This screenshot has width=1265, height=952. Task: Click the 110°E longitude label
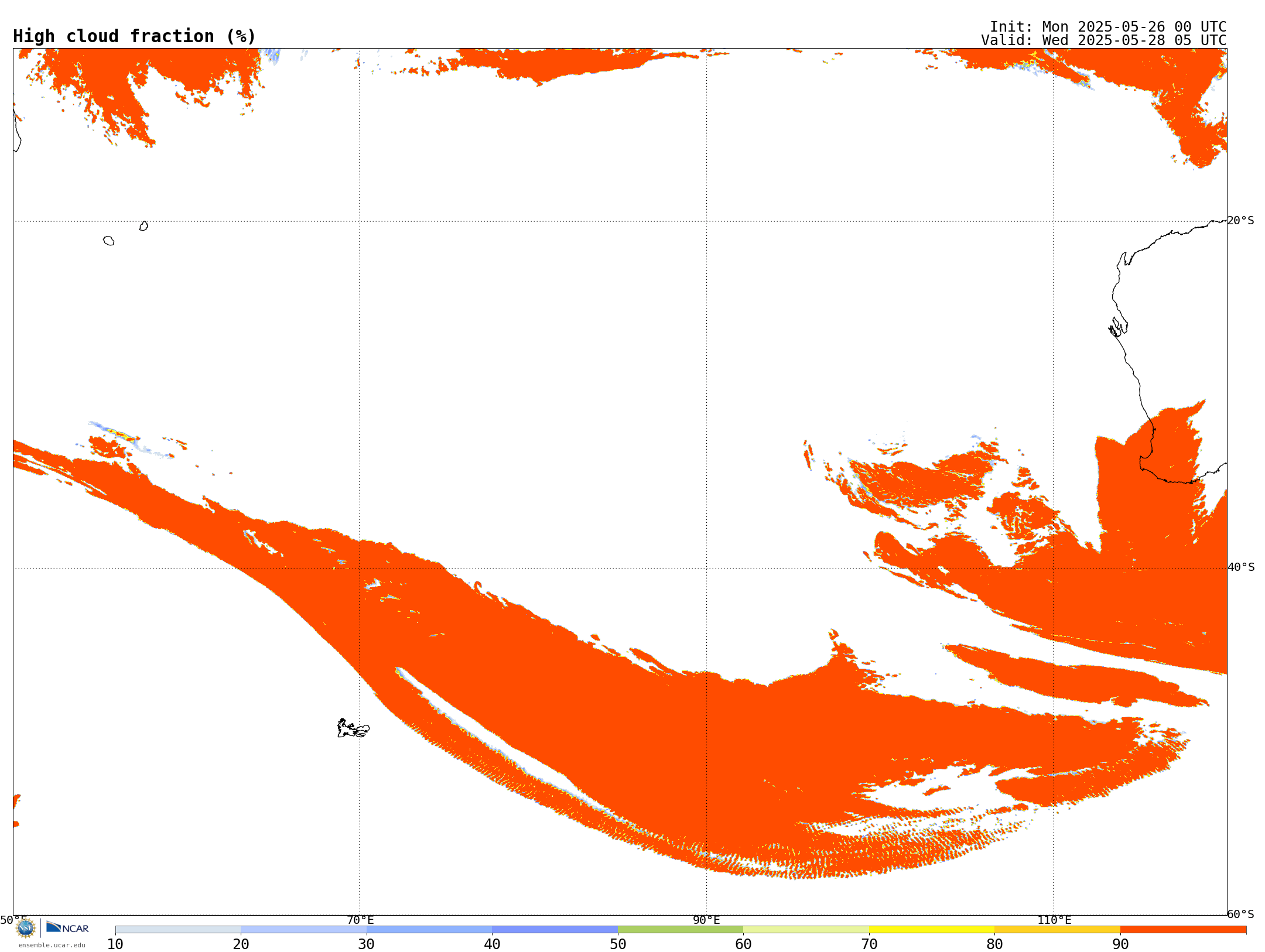click(x=1054, y=920)
